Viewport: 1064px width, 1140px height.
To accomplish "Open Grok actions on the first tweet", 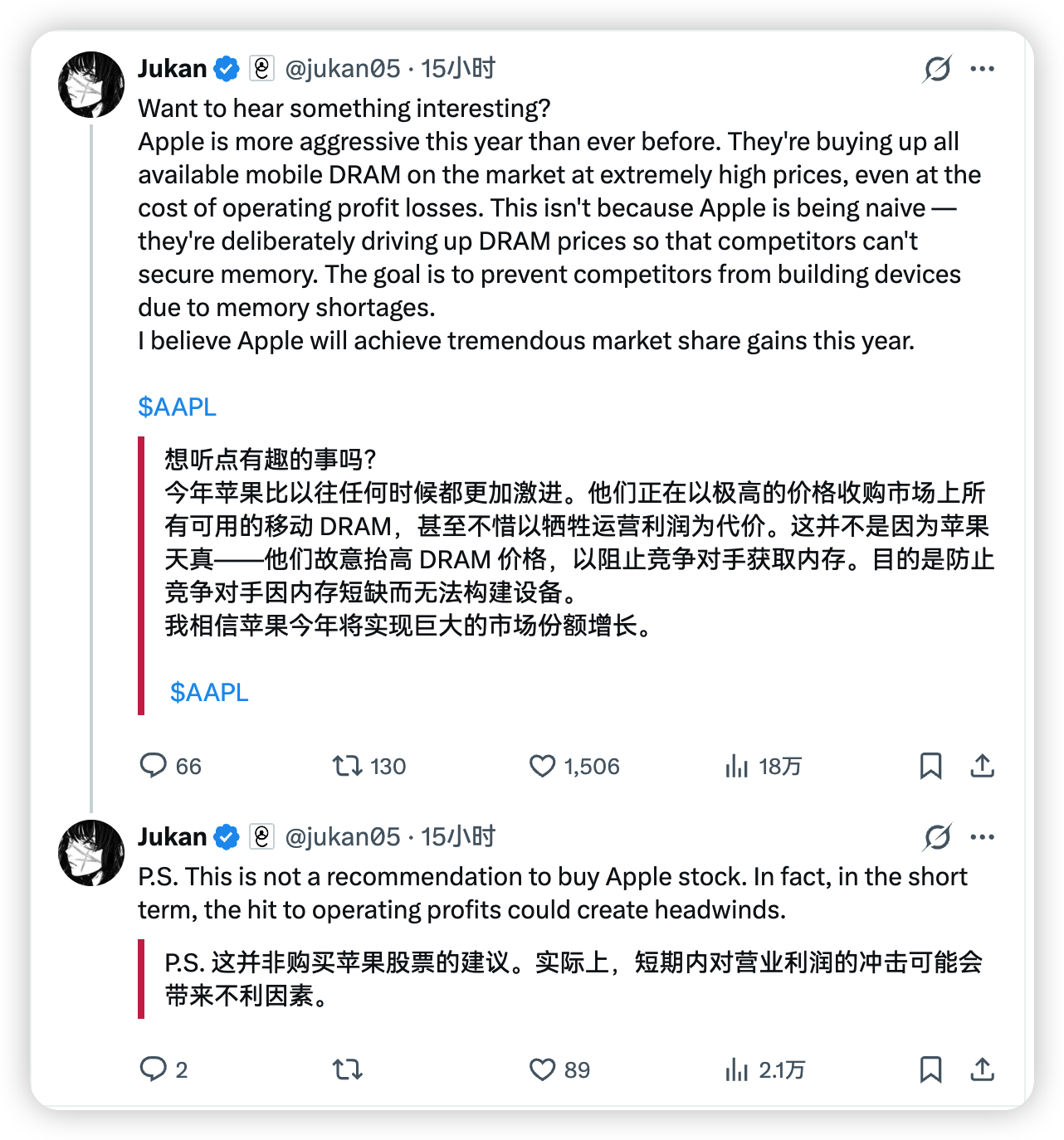I will pyautogui.click(x=936, y=69).
